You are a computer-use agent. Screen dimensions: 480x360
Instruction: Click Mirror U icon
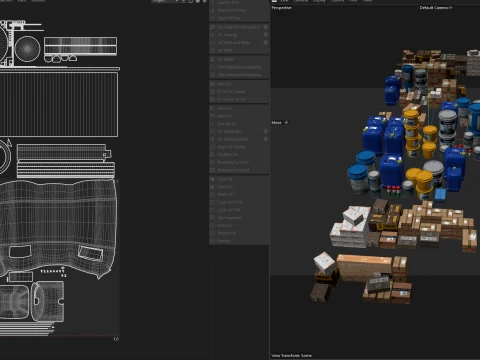click(213, 108)
